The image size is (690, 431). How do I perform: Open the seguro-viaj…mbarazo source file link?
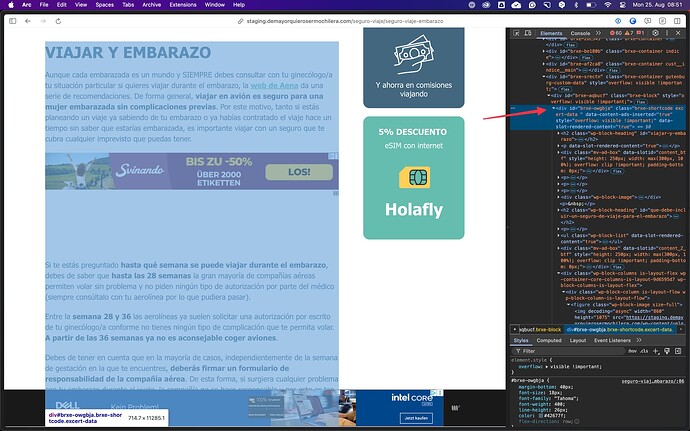[653, 381]
